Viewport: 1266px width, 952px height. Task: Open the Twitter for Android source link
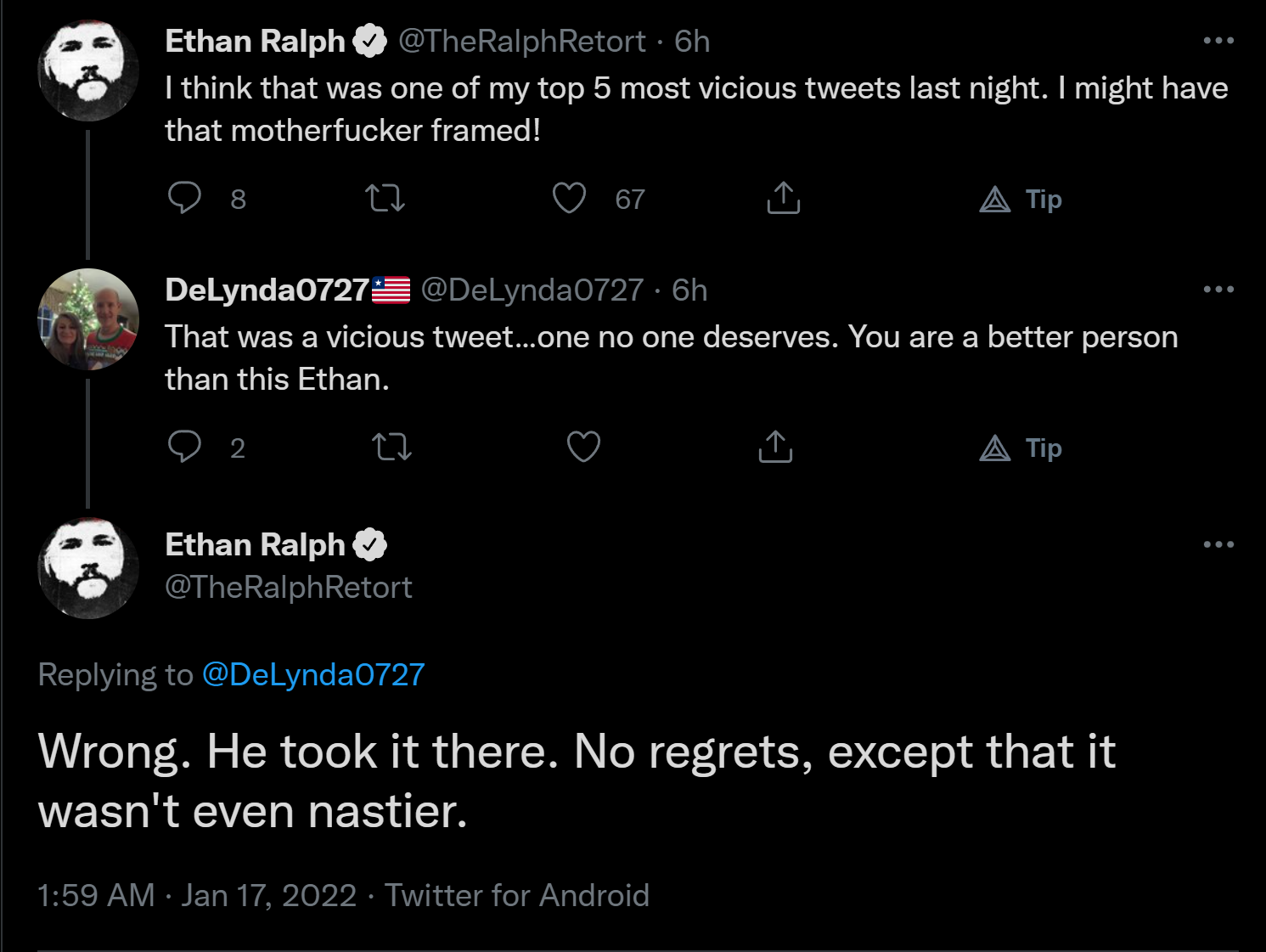pyautogui.click(x=517, y=896)
